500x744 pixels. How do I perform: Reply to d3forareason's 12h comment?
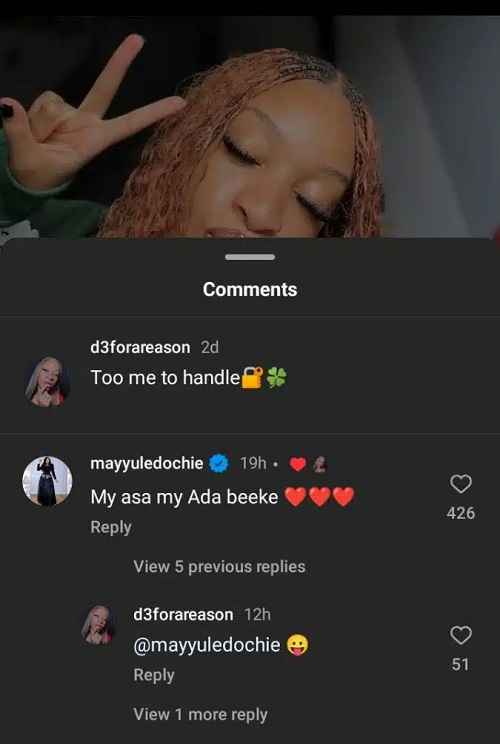pos(154,675)
